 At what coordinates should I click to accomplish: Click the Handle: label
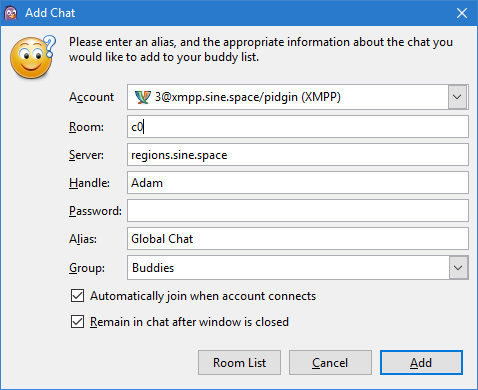click(x=89, y=183)
